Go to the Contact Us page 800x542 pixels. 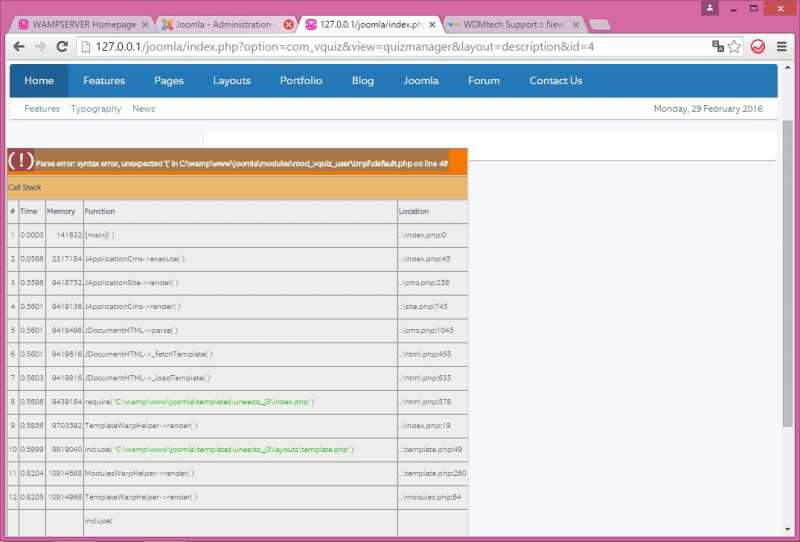point(555,81)
